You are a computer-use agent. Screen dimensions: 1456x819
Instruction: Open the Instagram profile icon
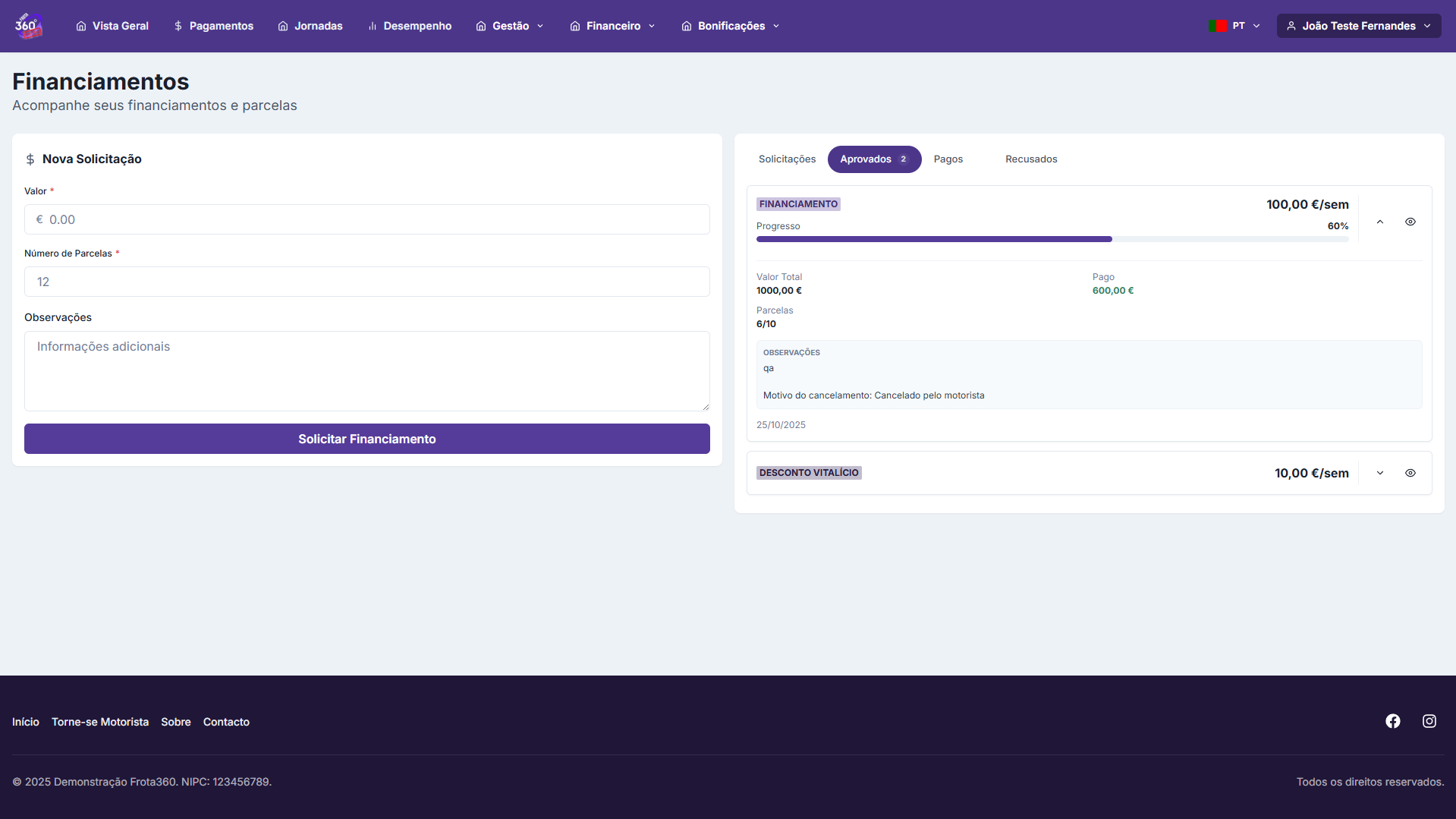point(1429,721)
